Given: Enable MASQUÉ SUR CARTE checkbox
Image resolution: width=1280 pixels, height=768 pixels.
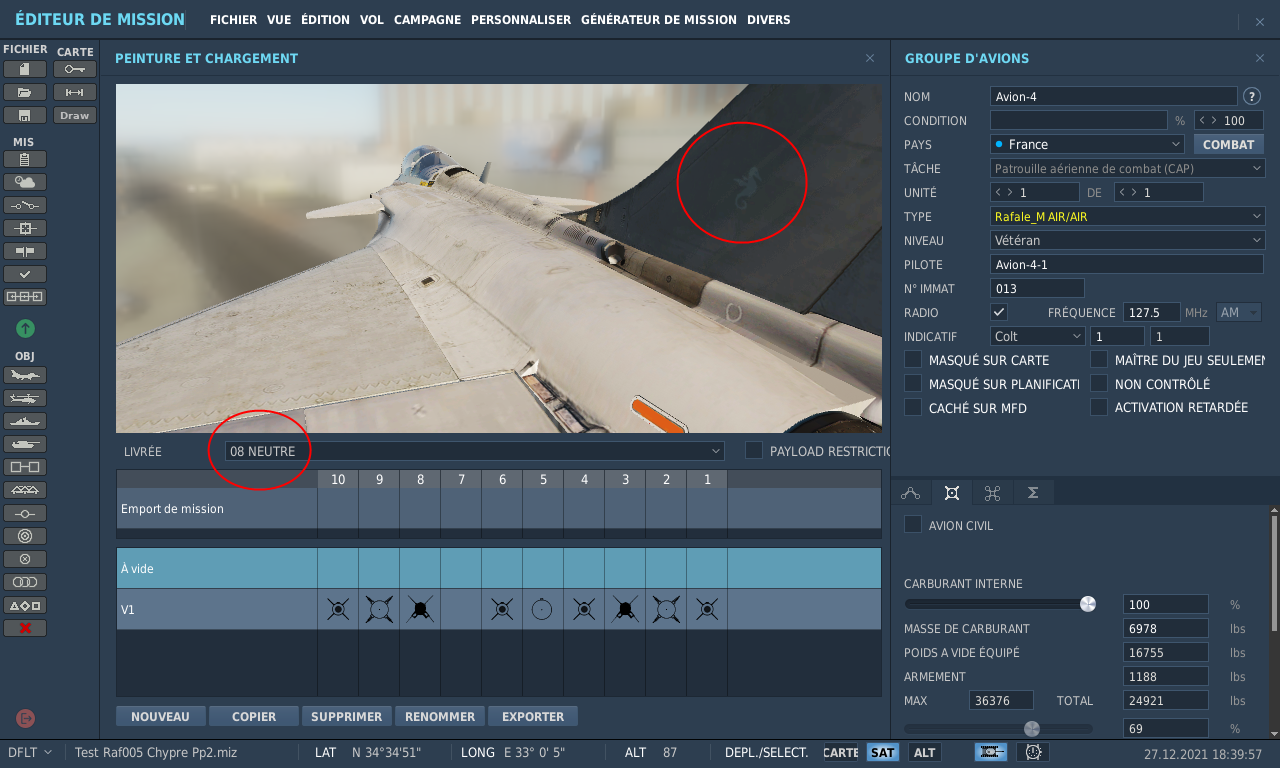Looking at the screenshot, I should pyautogui.click(x=912, y=359).
